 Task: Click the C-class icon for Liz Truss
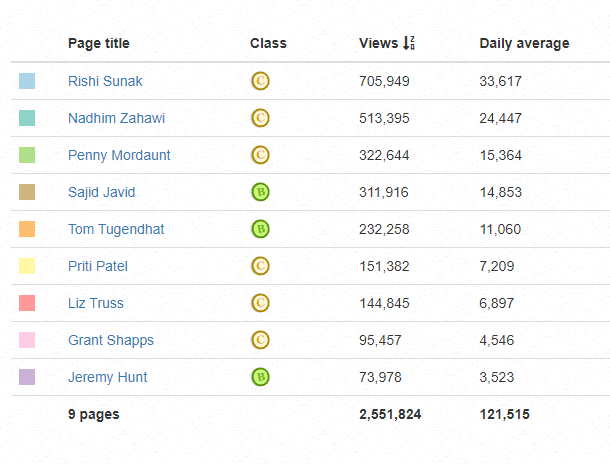pos(260,303)
